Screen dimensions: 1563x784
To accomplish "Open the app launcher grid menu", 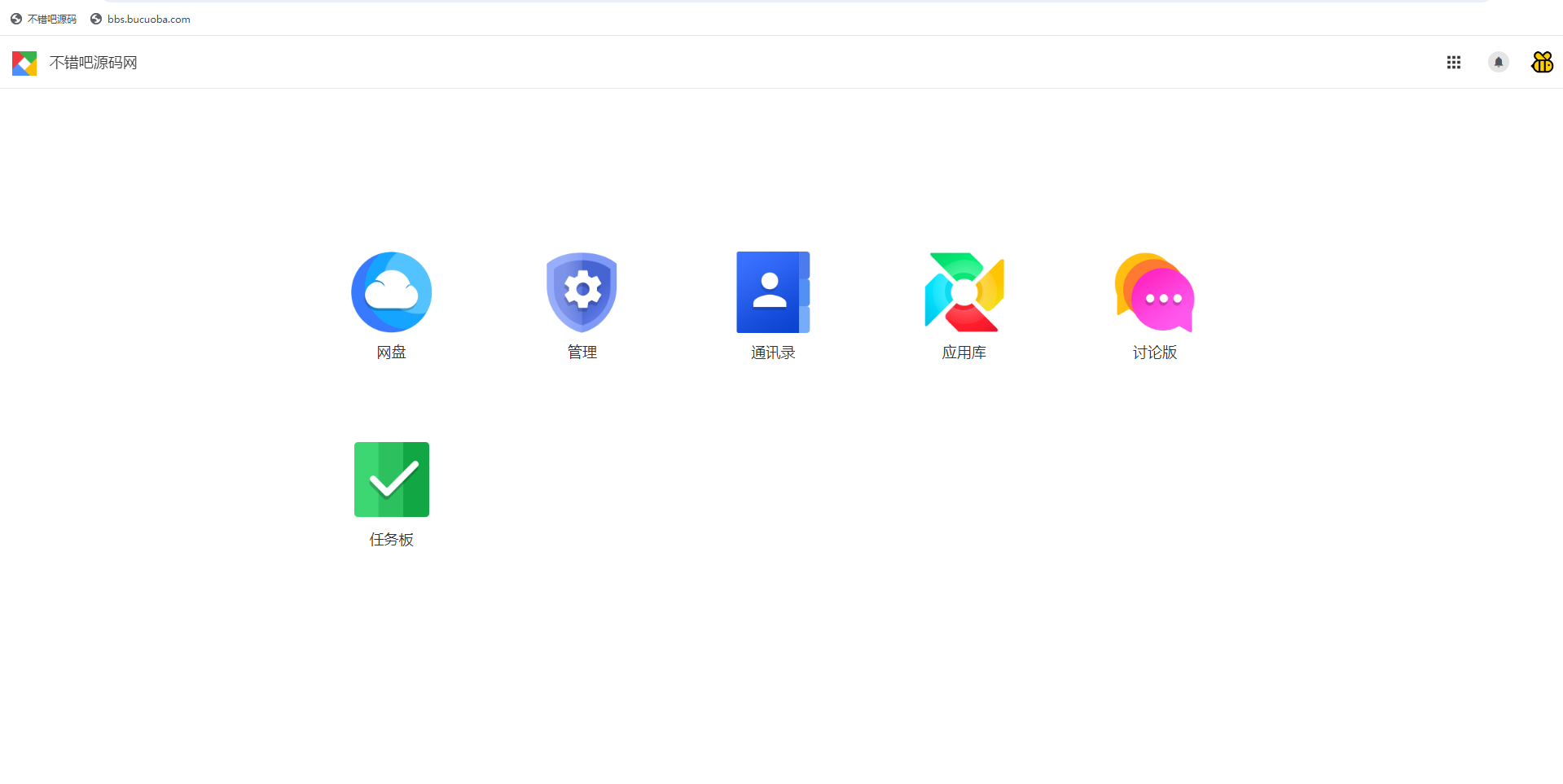I will coord(1454,62).
